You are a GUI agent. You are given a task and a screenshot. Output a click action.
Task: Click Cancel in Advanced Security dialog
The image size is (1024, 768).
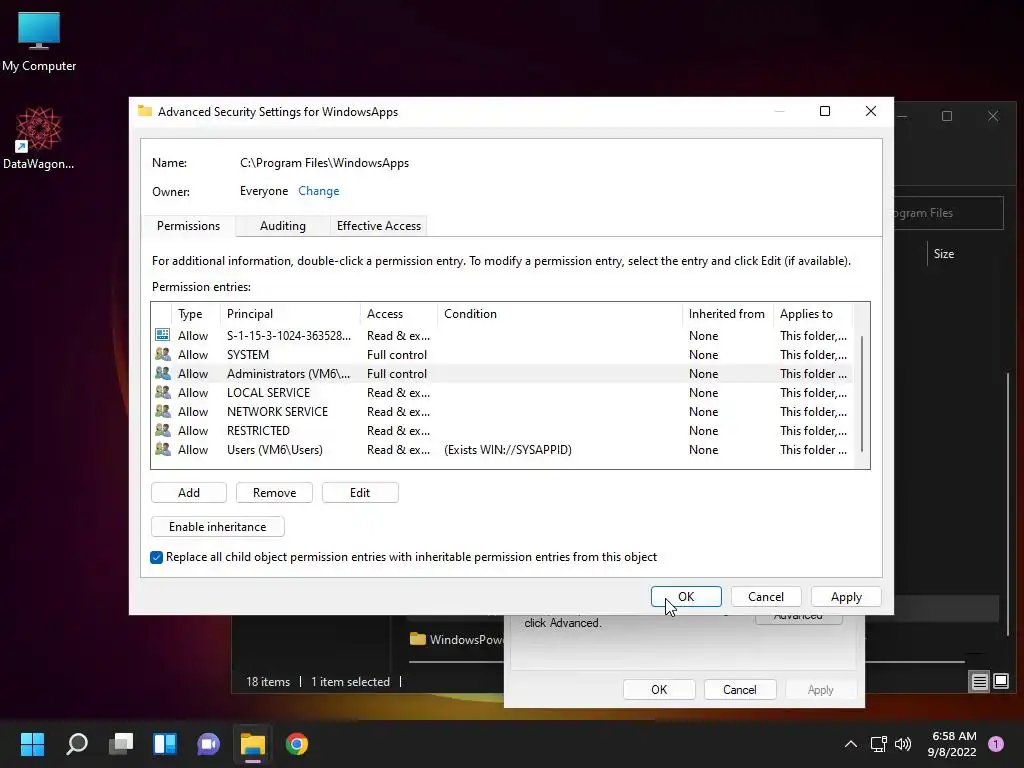click(766, 596)
